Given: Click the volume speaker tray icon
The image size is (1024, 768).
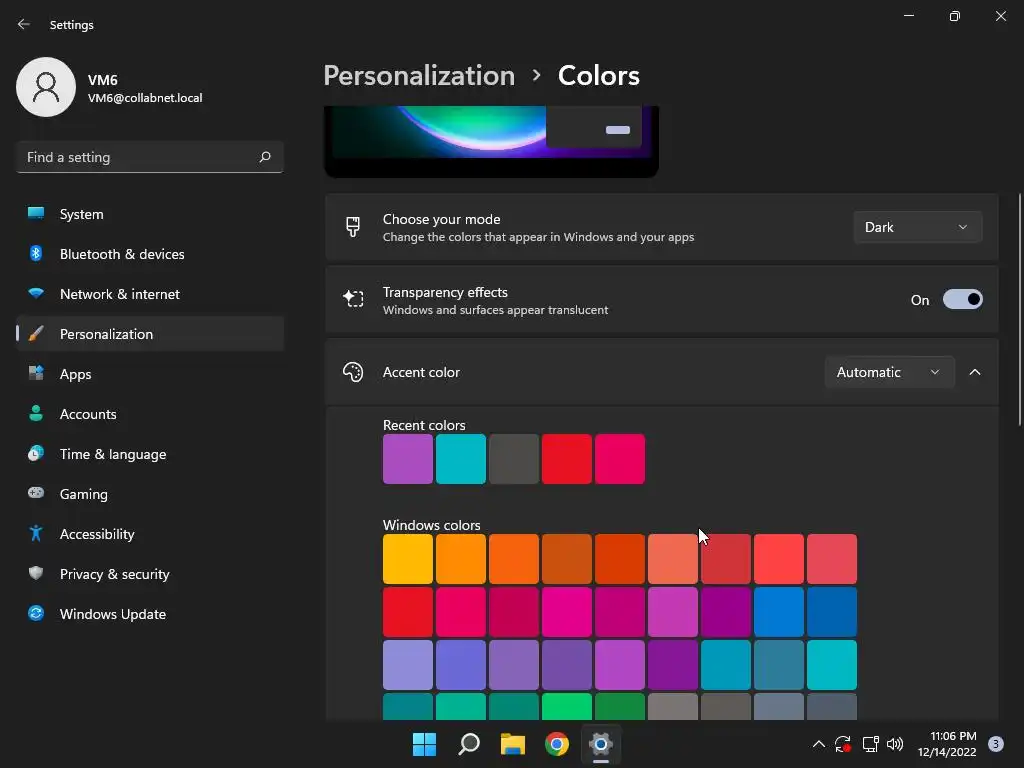Looking at the screenshot, I should click(x=895, y=744).
